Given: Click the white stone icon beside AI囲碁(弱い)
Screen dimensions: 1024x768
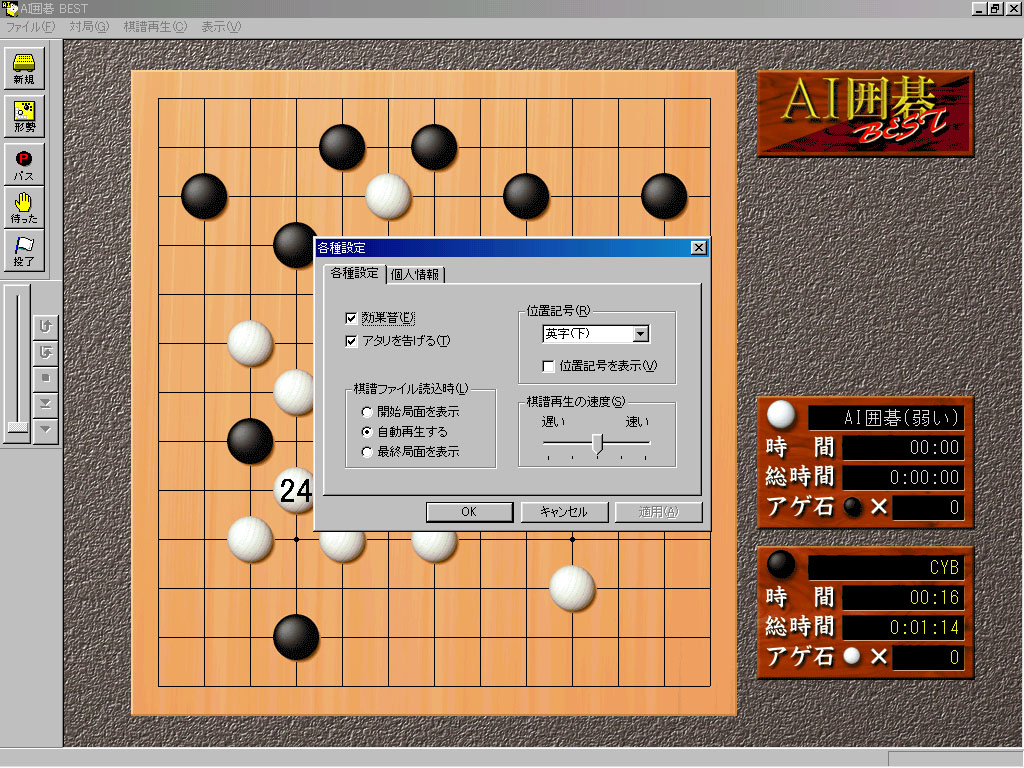Looking at the screenshot, I should click(781, 417).
